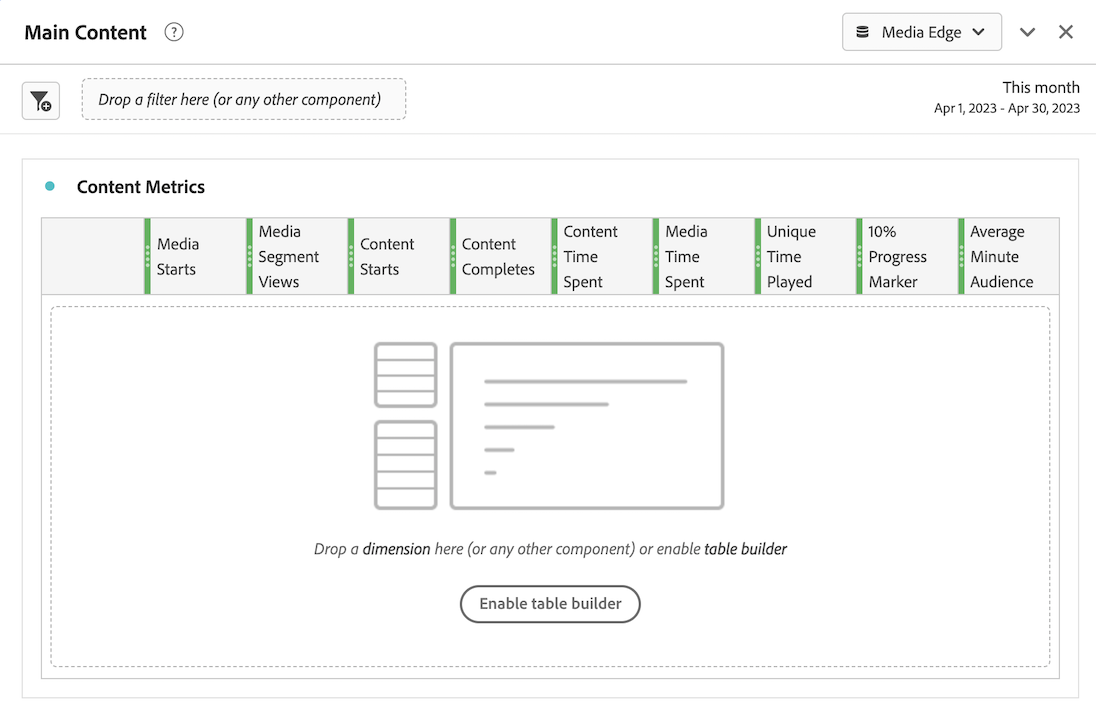The height and width of the screenshot is (714, 1096).
Task: Click the Content Metrics table title
Action: coord(141,187)
